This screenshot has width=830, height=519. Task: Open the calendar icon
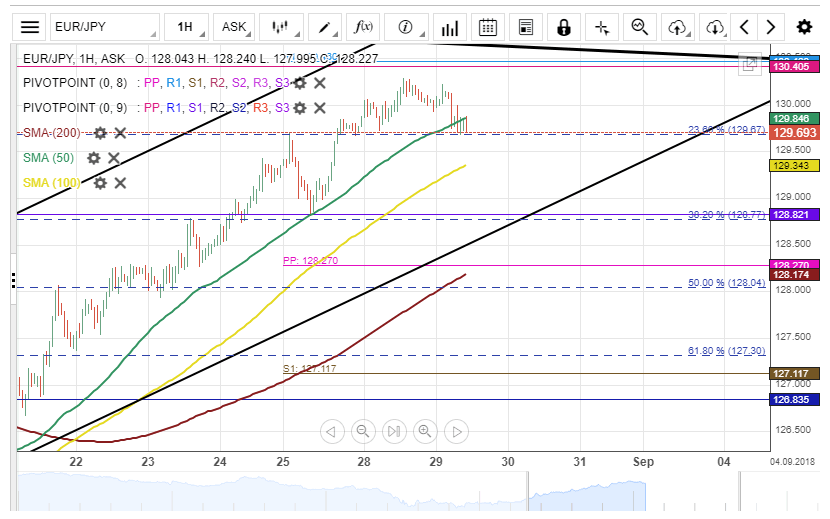coord(488,27)
